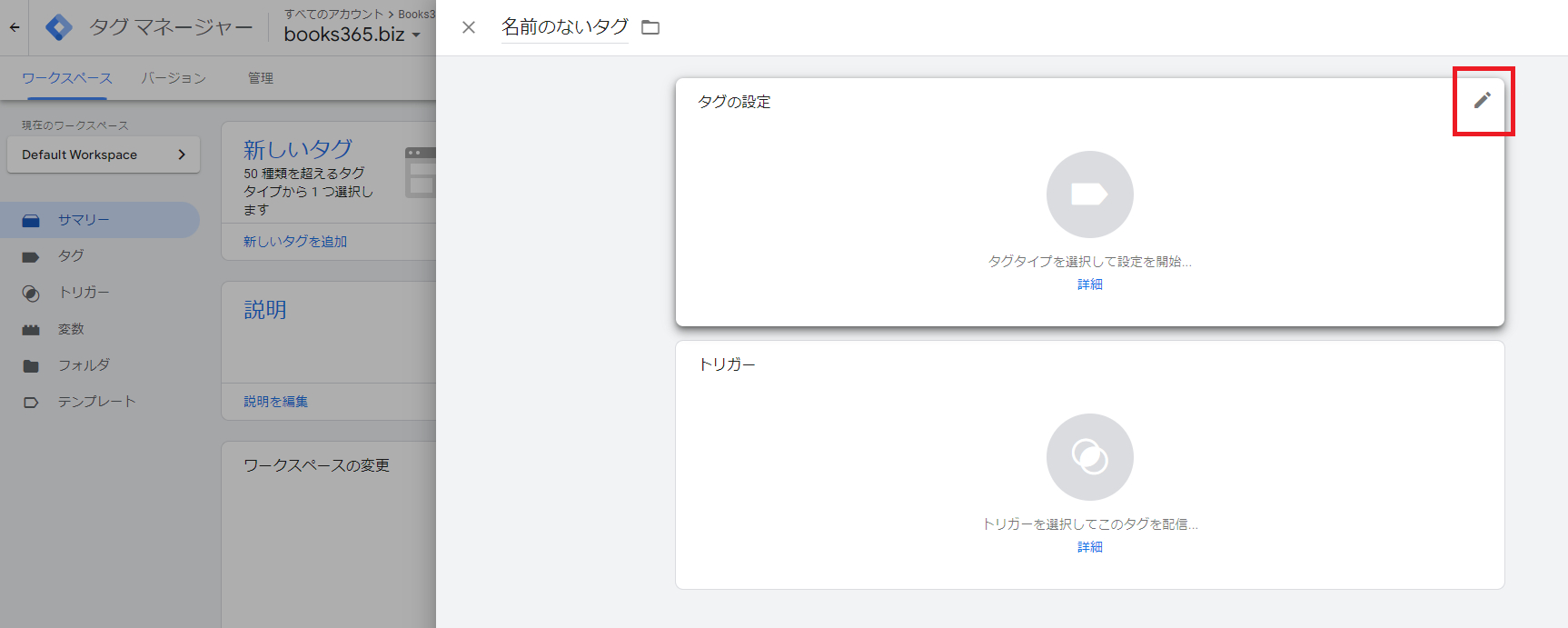
Task: Click the Tag Manager logo icon
Action: [59, 27]
